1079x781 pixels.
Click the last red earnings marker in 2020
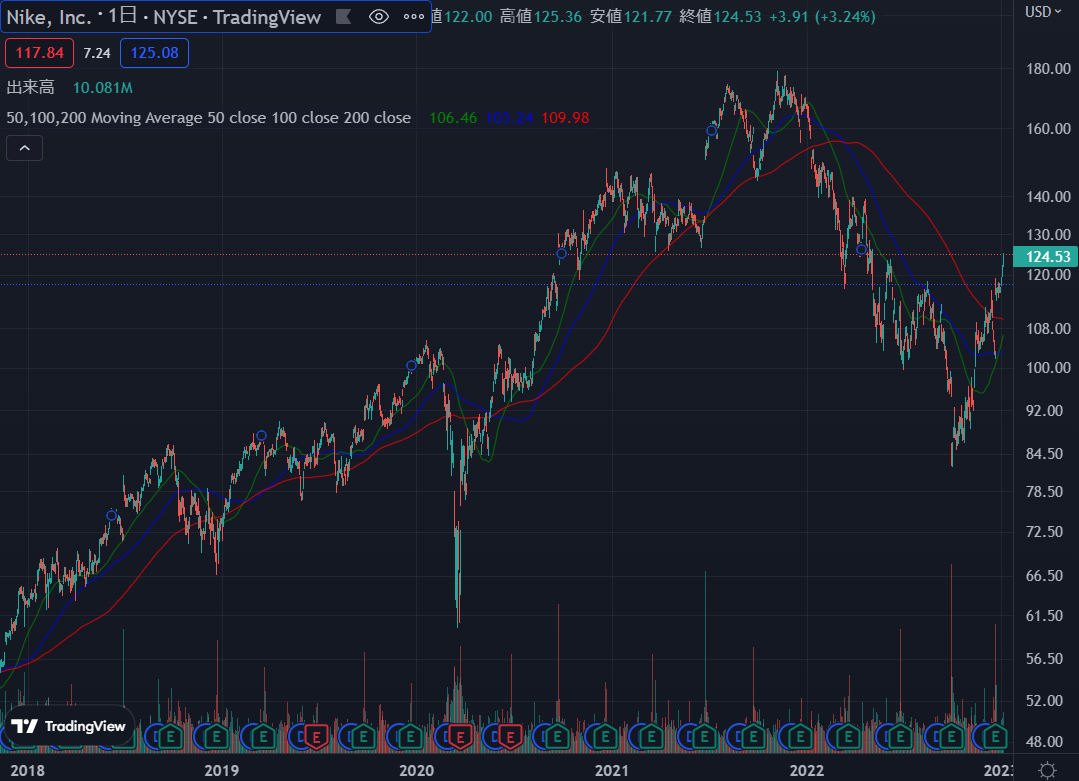510,738
